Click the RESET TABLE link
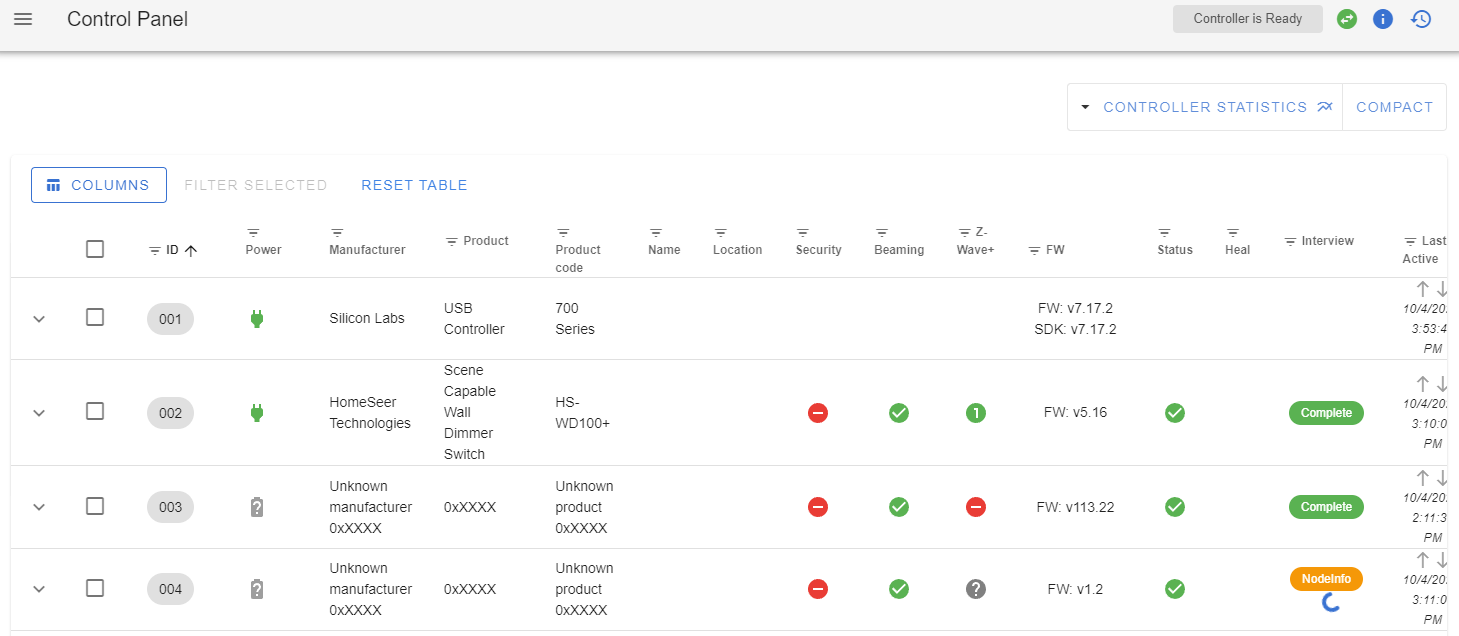 coord(414,185)
